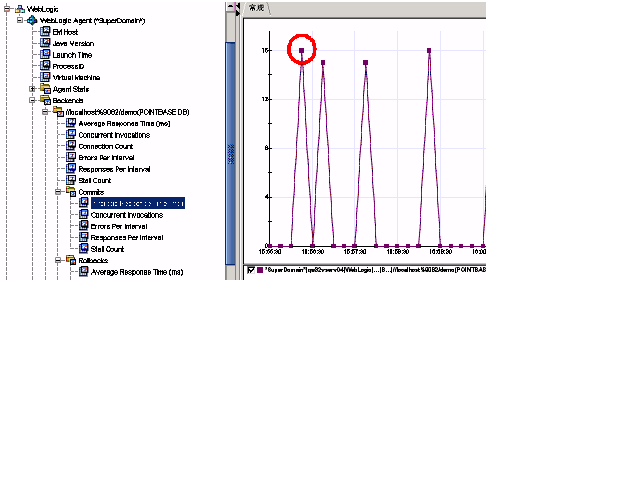Select Errors Per Interval under POINTBASE DB

[106, 158]
